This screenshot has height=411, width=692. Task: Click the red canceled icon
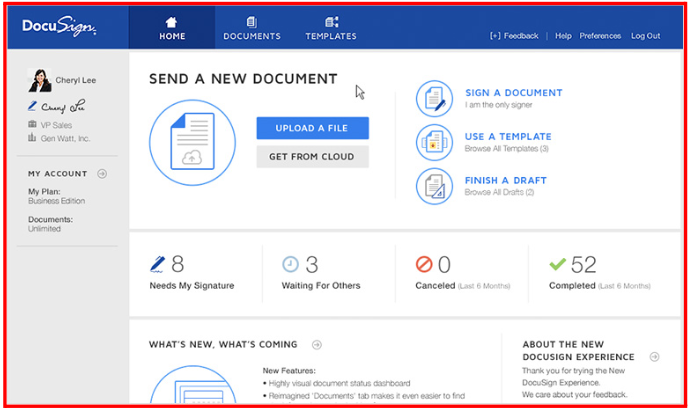tap(424, 264)
